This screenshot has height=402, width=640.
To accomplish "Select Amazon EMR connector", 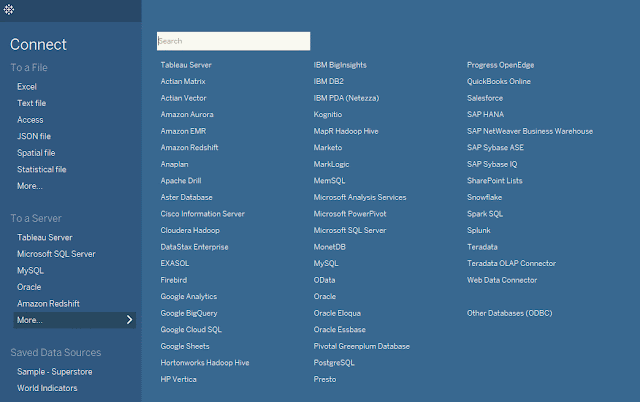I will pos(183,131).
